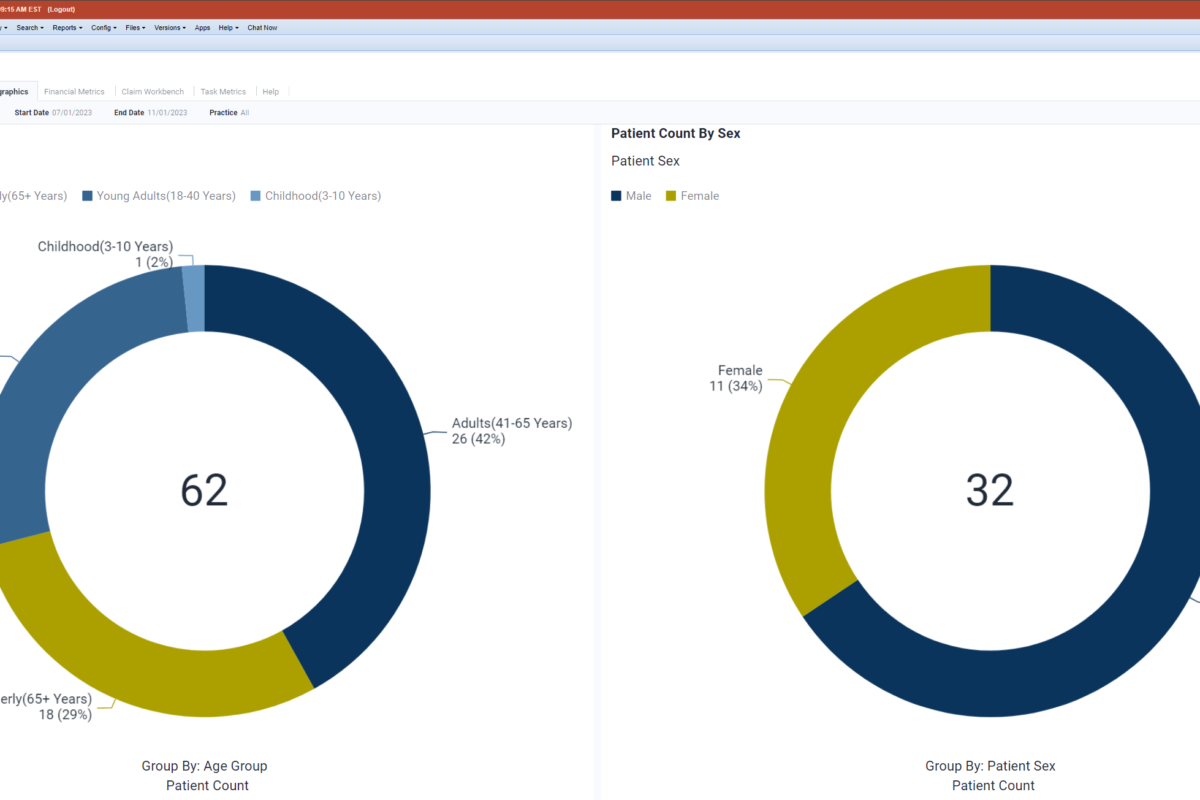This screenshot has height=800, width=1200.
Task: Toggle the Young Adults legend swatch
Action: tap(88, 196)
